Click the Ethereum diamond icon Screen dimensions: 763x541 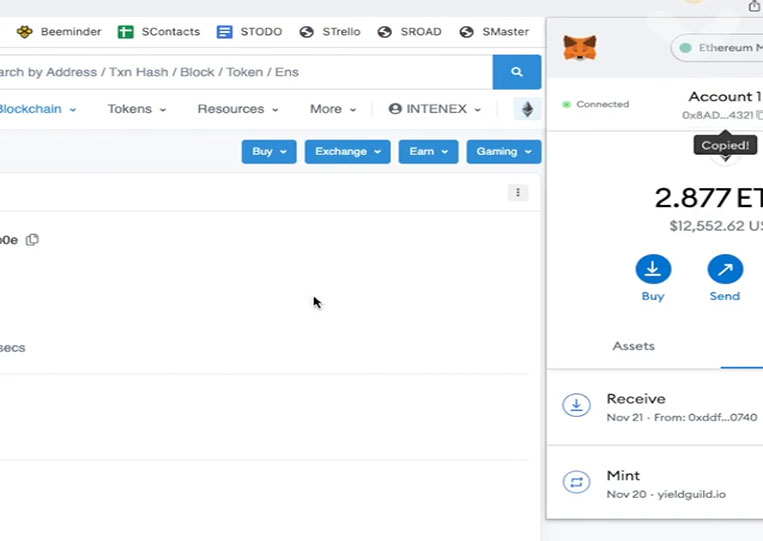tap(527, 109)
